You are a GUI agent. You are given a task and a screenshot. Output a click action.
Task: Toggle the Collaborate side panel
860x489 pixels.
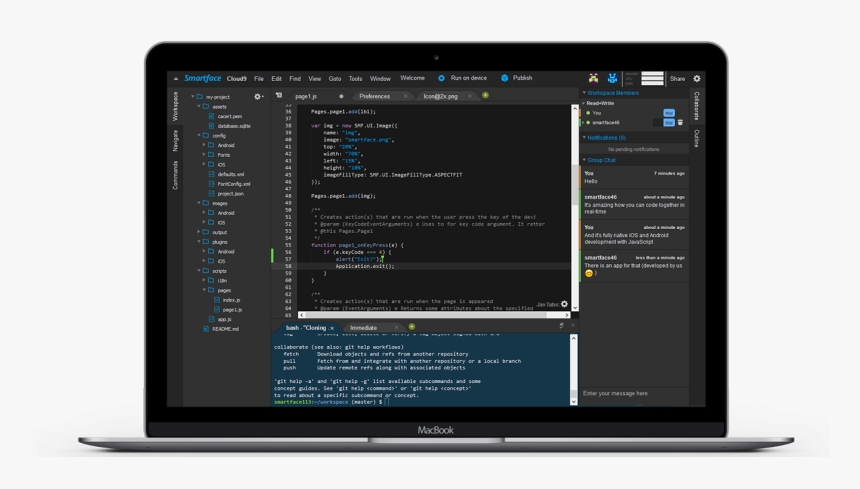click(697, 106)
